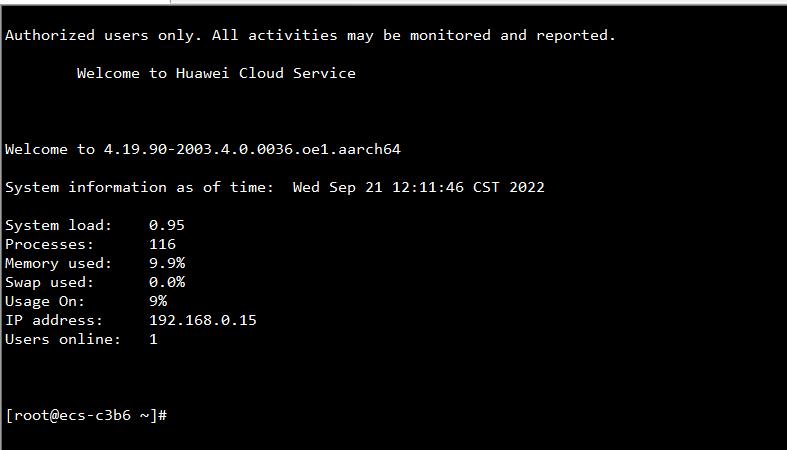The image size is (787, 450).
Task: Click the Authorized users only warning line
Action: (310, 35)
